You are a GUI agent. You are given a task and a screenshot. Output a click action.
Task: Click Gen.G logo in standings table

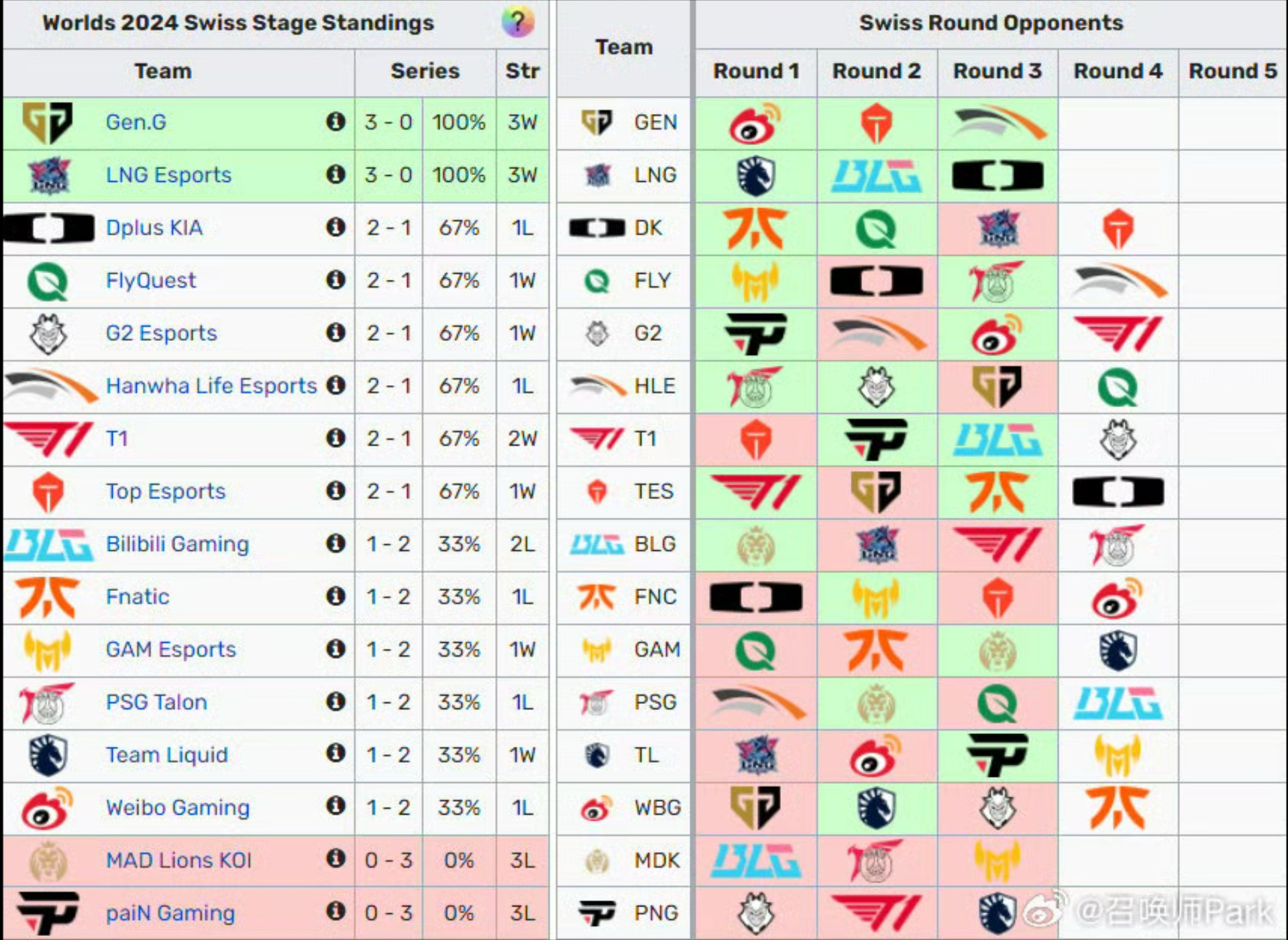[x=47, y=122]
